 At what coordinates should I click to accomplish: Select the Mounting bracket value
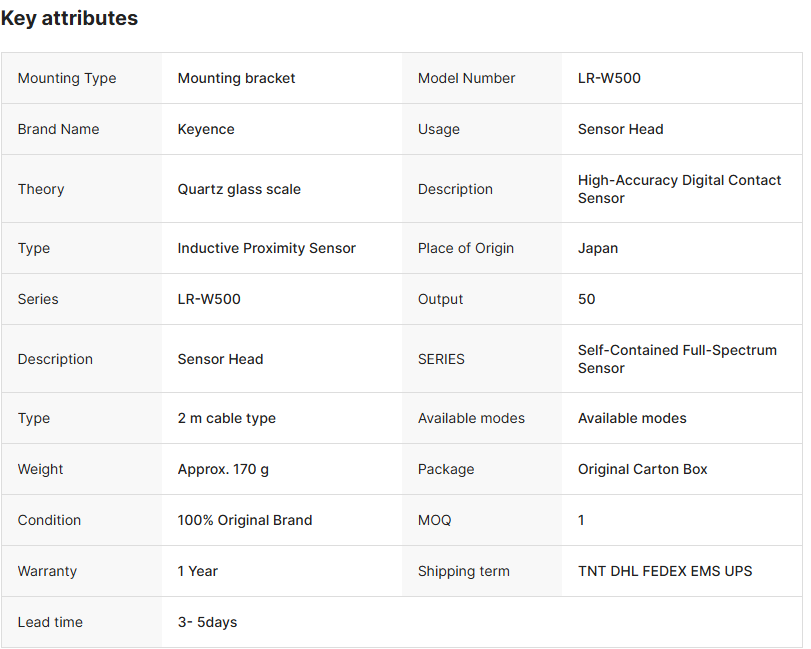click(236, 78)
